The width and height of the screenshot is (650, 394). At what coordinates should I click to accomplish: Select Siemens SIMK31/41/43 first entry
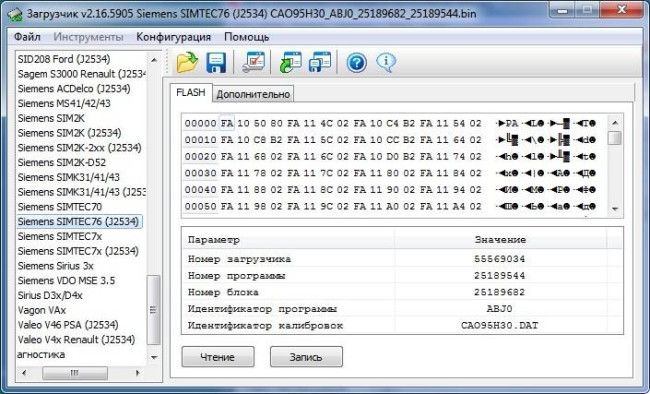point(68,177)
